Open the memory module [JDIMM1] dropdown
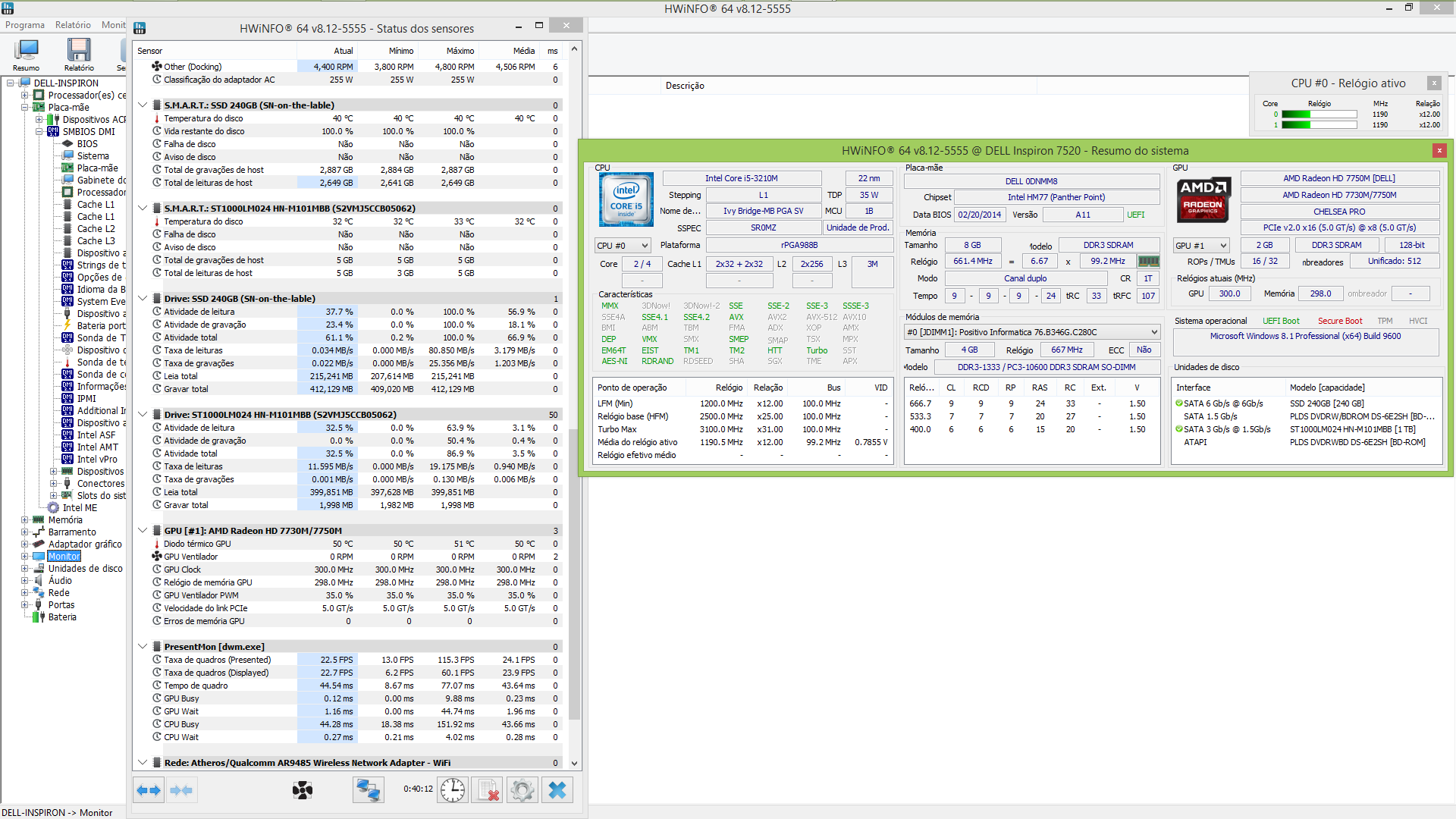The image size is (1456, 819). (x=1032, y=332)
